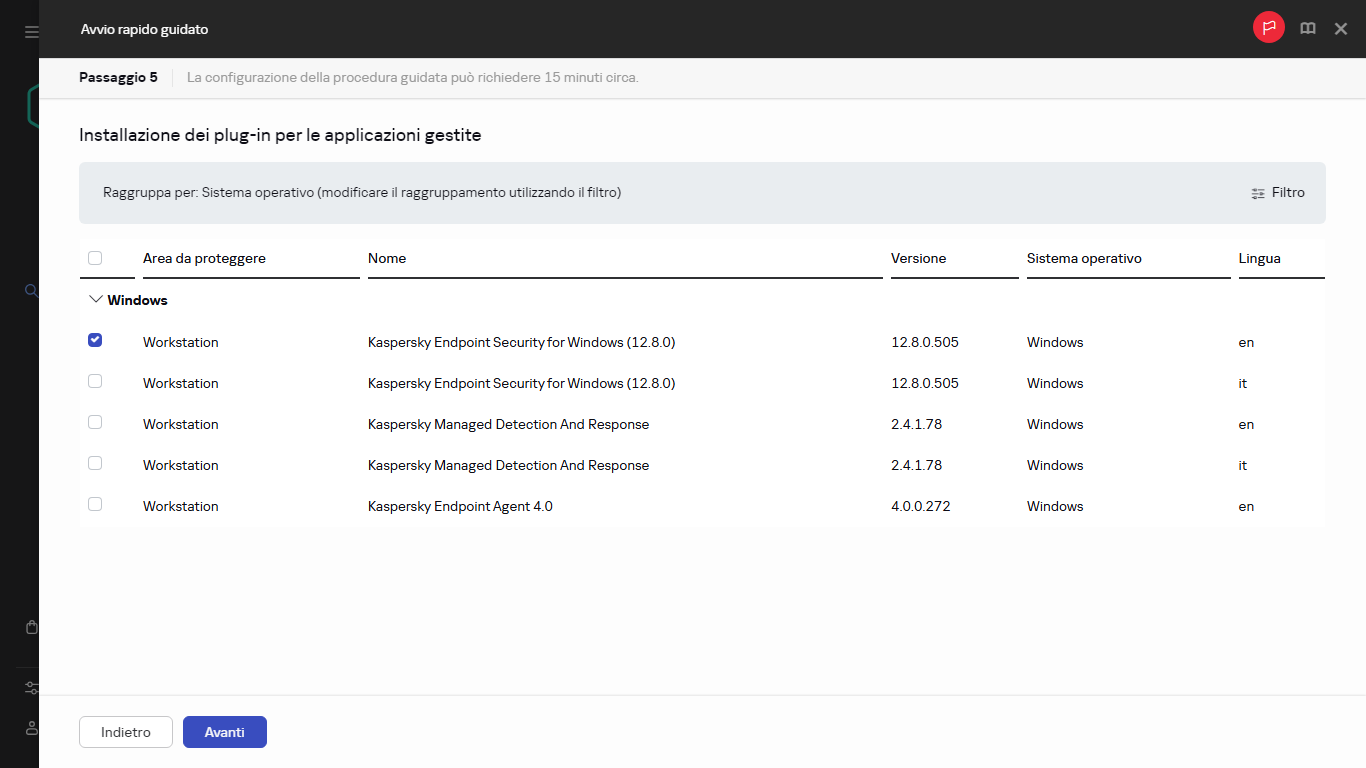The height and width of the screenshot is (768, 1366).
Task: Click the en link for Kaspersky Endpoint Agent
Action: coord(1245,506)
